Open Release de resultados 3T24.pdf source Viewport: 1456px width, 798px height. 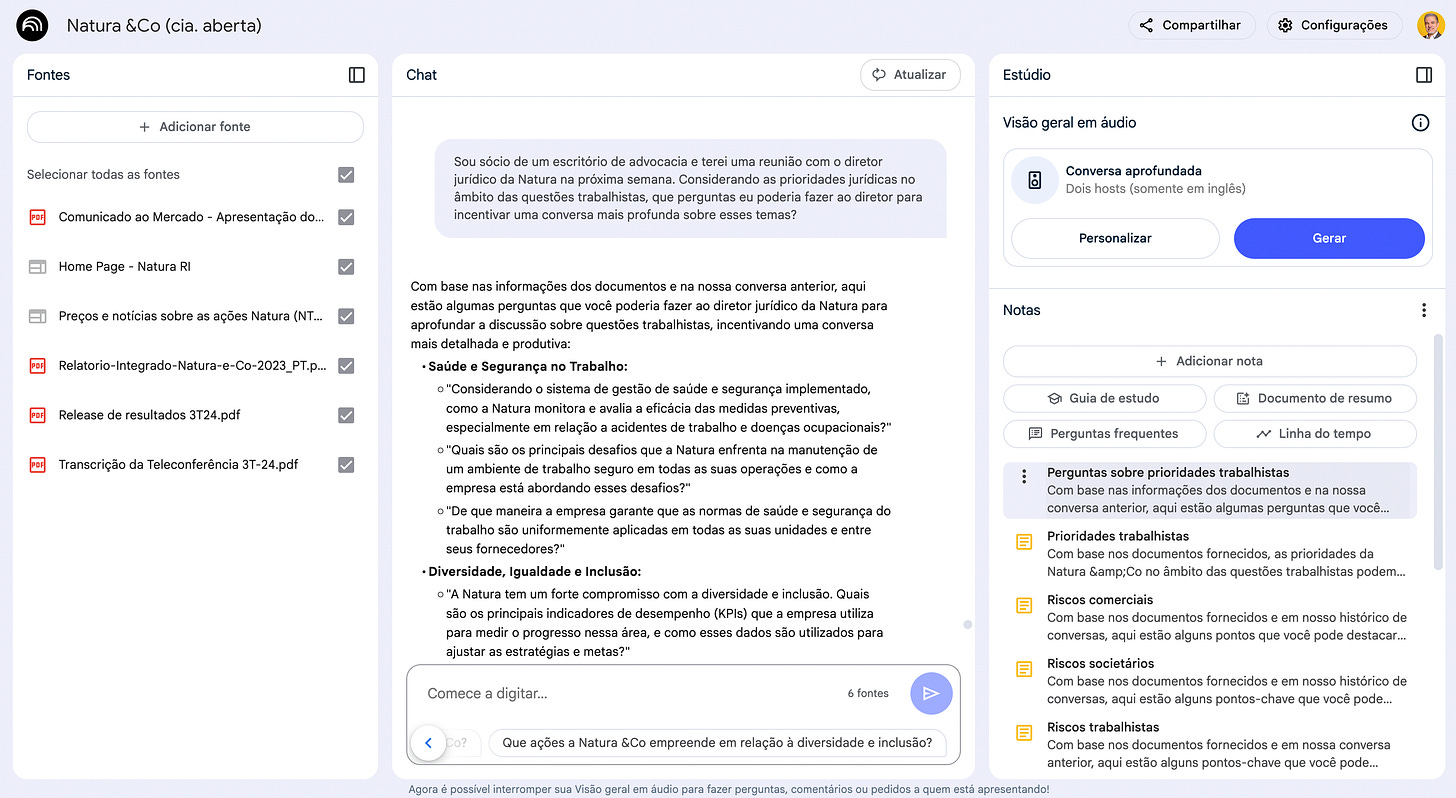coord(149,415)
